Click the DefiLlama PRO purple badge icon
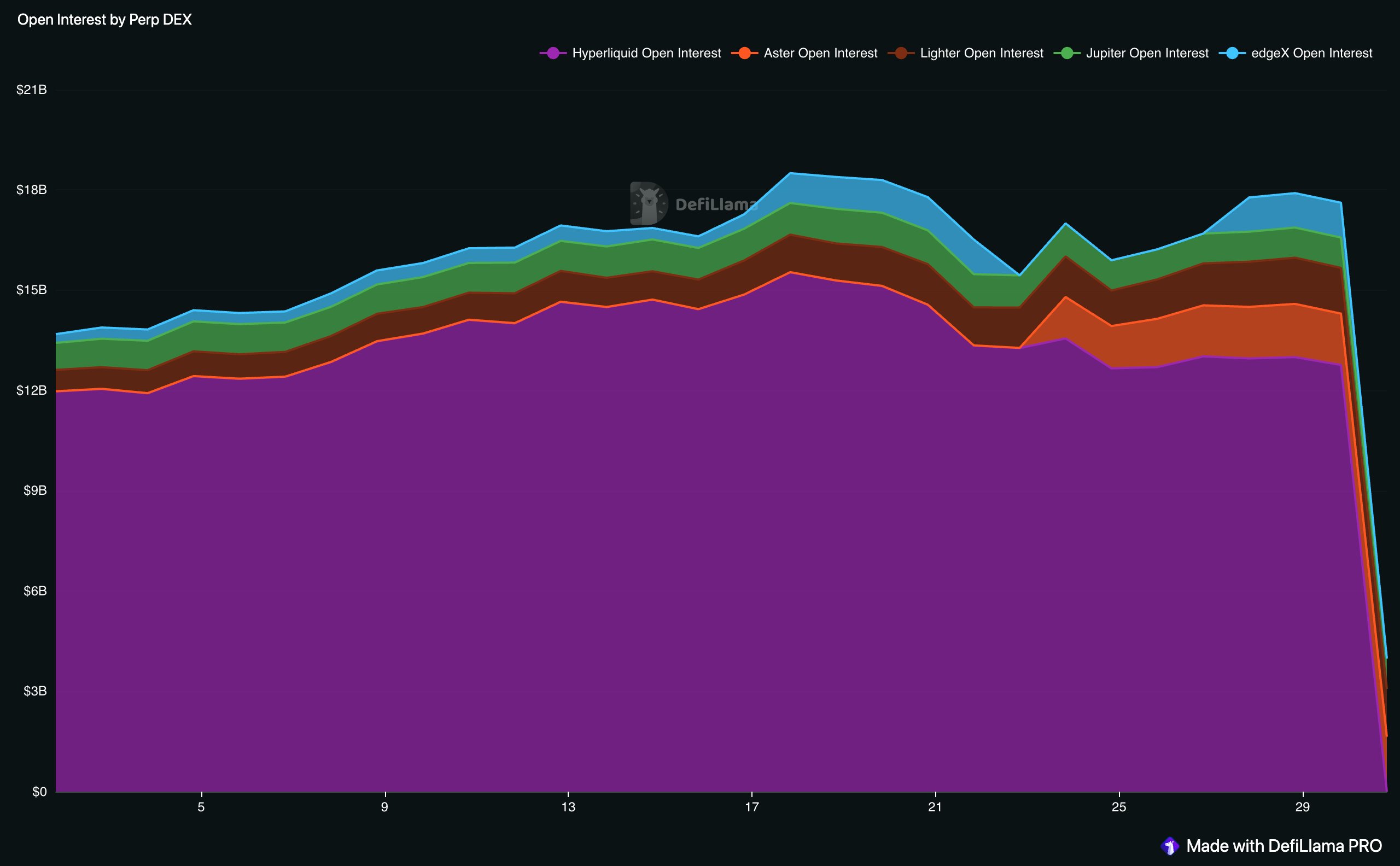1400x866 pixels. (1169, 846)
